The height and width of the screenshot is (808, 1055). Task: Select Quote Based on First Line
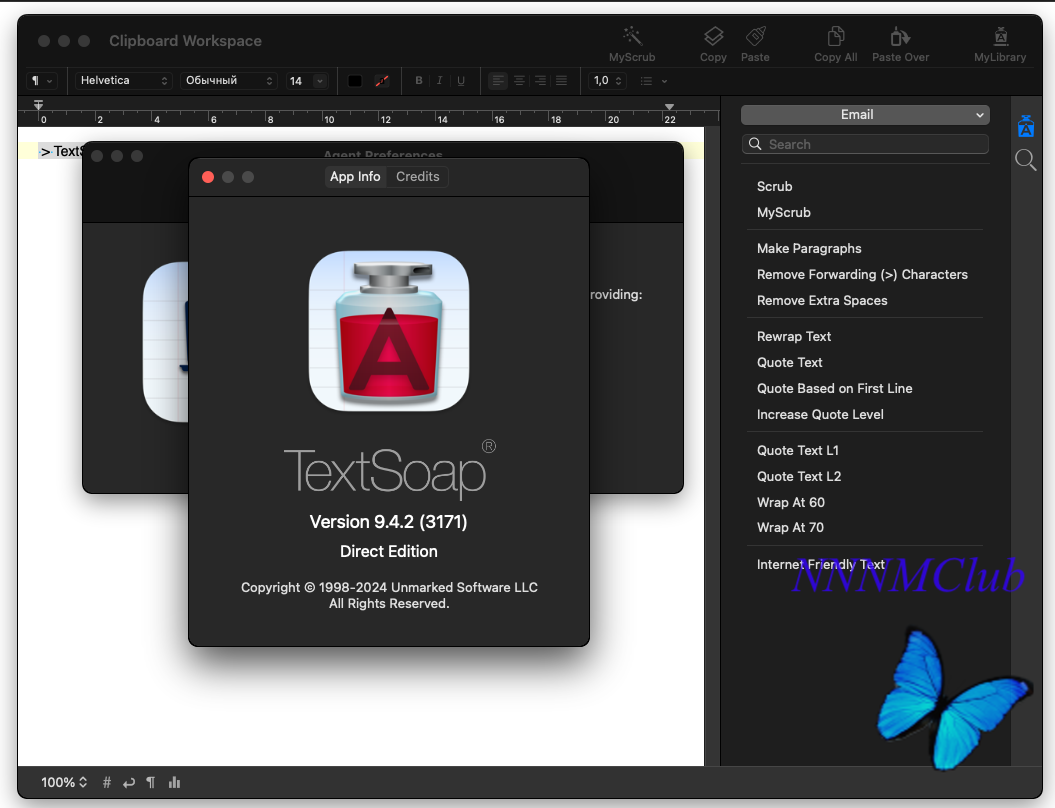(x=834, y=388)
